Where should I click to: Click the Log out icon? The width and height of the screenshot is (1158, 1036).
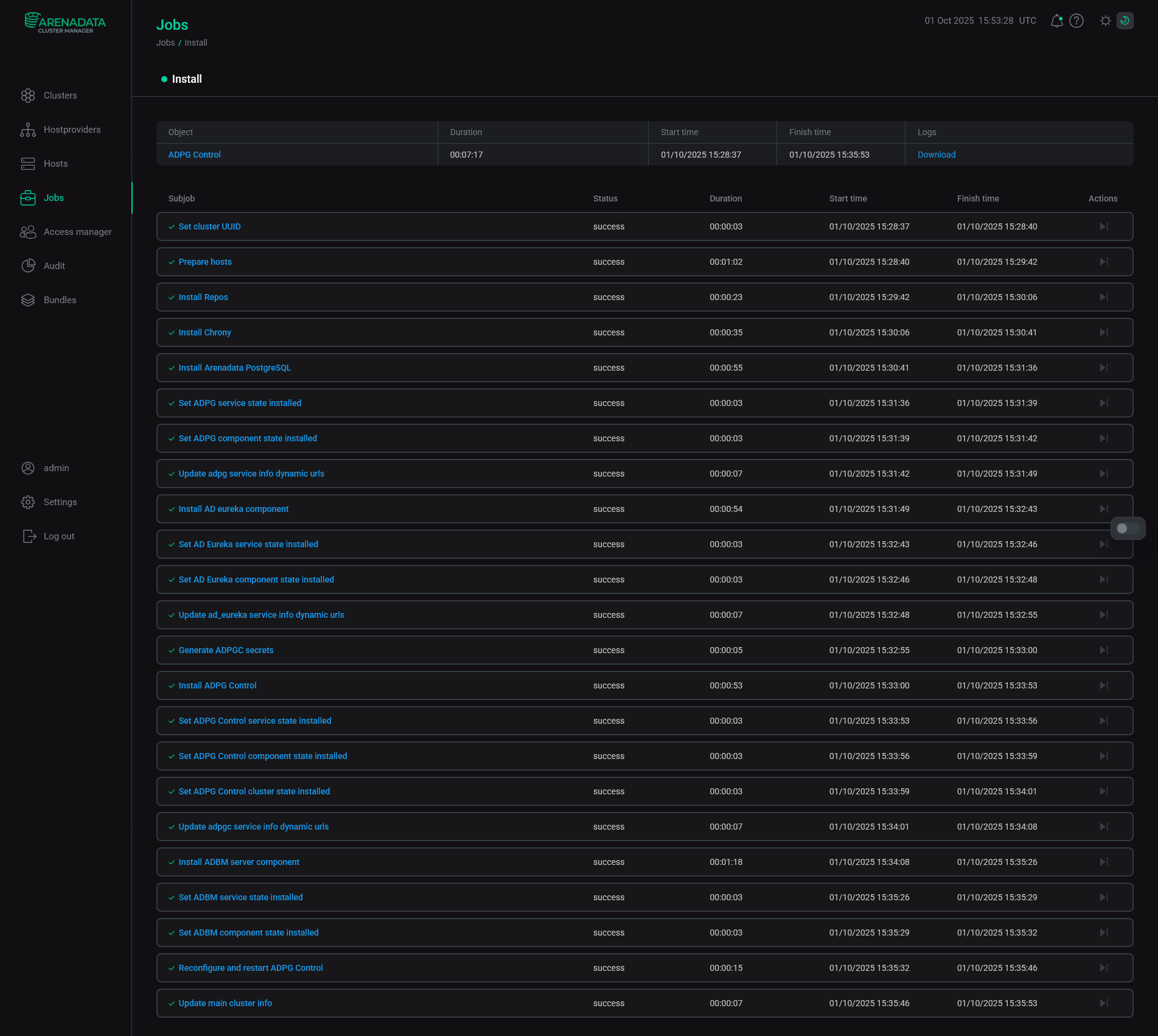[28, 536]
